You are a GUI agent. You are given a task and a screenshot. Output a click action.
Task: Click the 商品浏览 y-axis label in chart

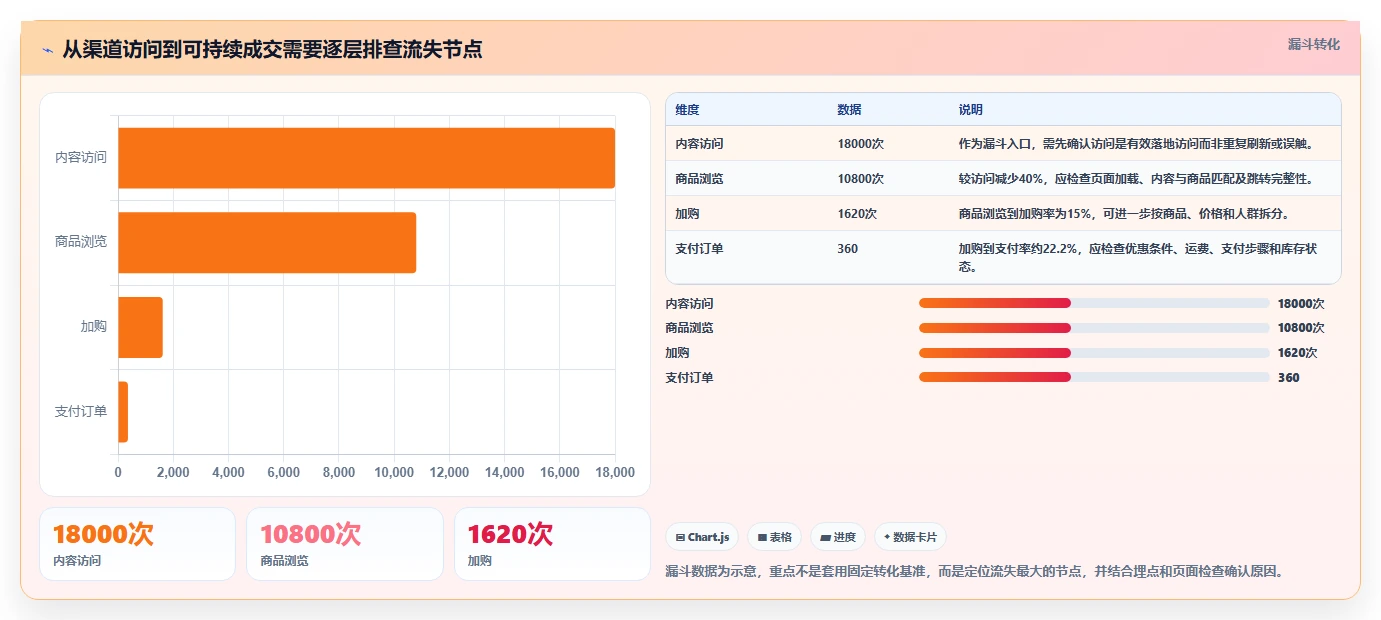(81, 242)
